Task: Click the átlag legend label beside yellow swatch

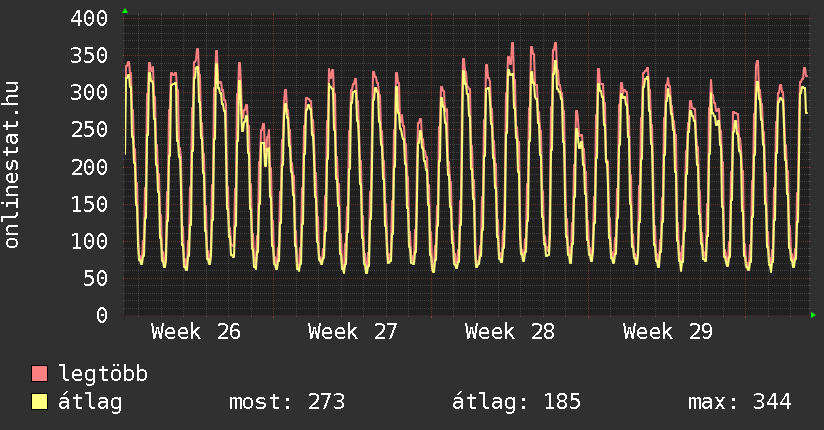Action: click(90, 403)
